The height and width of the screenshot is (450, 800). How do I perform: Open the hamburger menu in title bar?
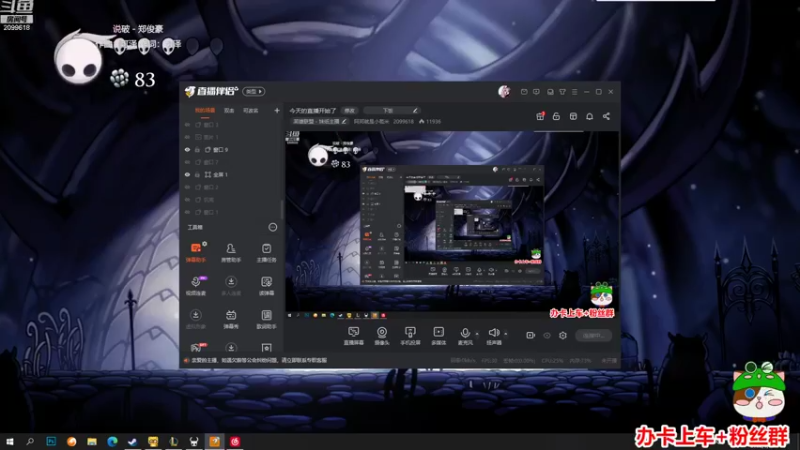574,92
